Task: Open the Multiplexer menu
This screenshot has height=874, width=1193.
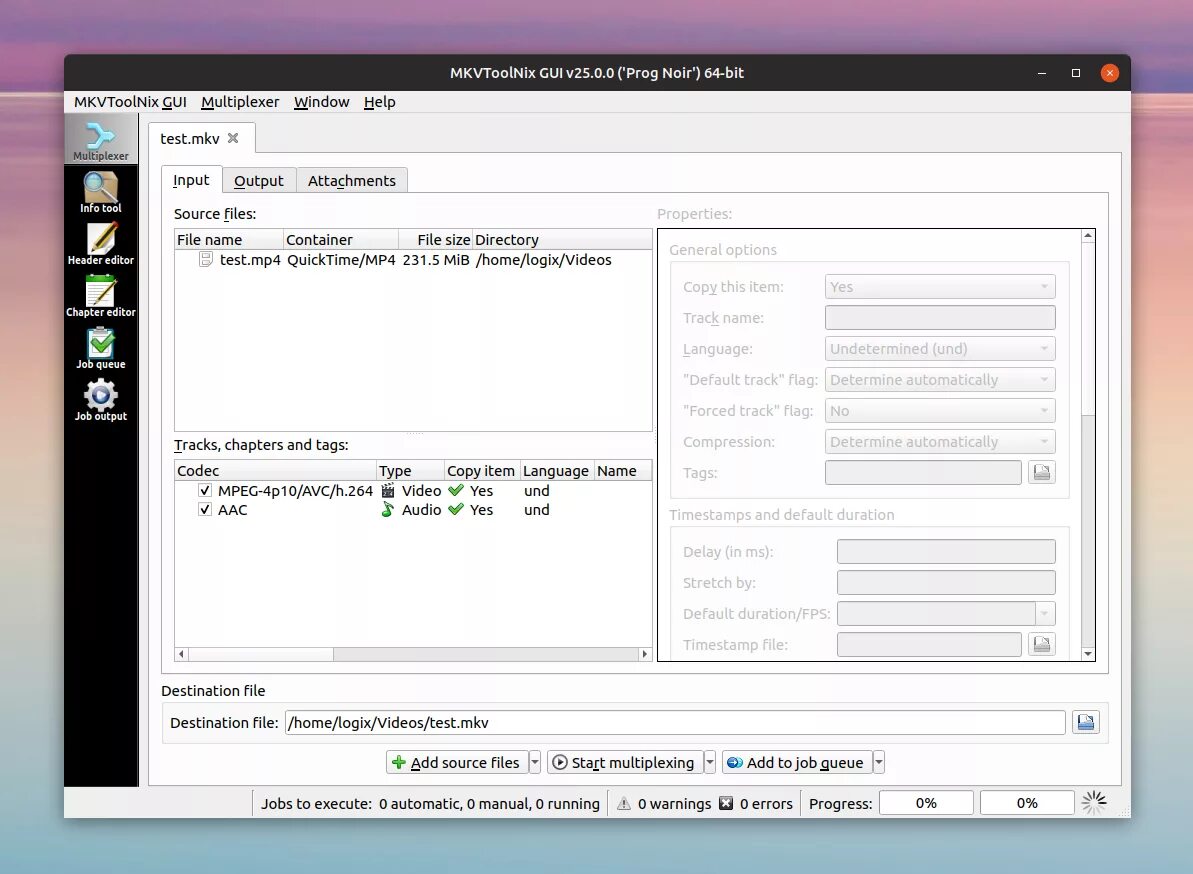Action: pos(240,102)
